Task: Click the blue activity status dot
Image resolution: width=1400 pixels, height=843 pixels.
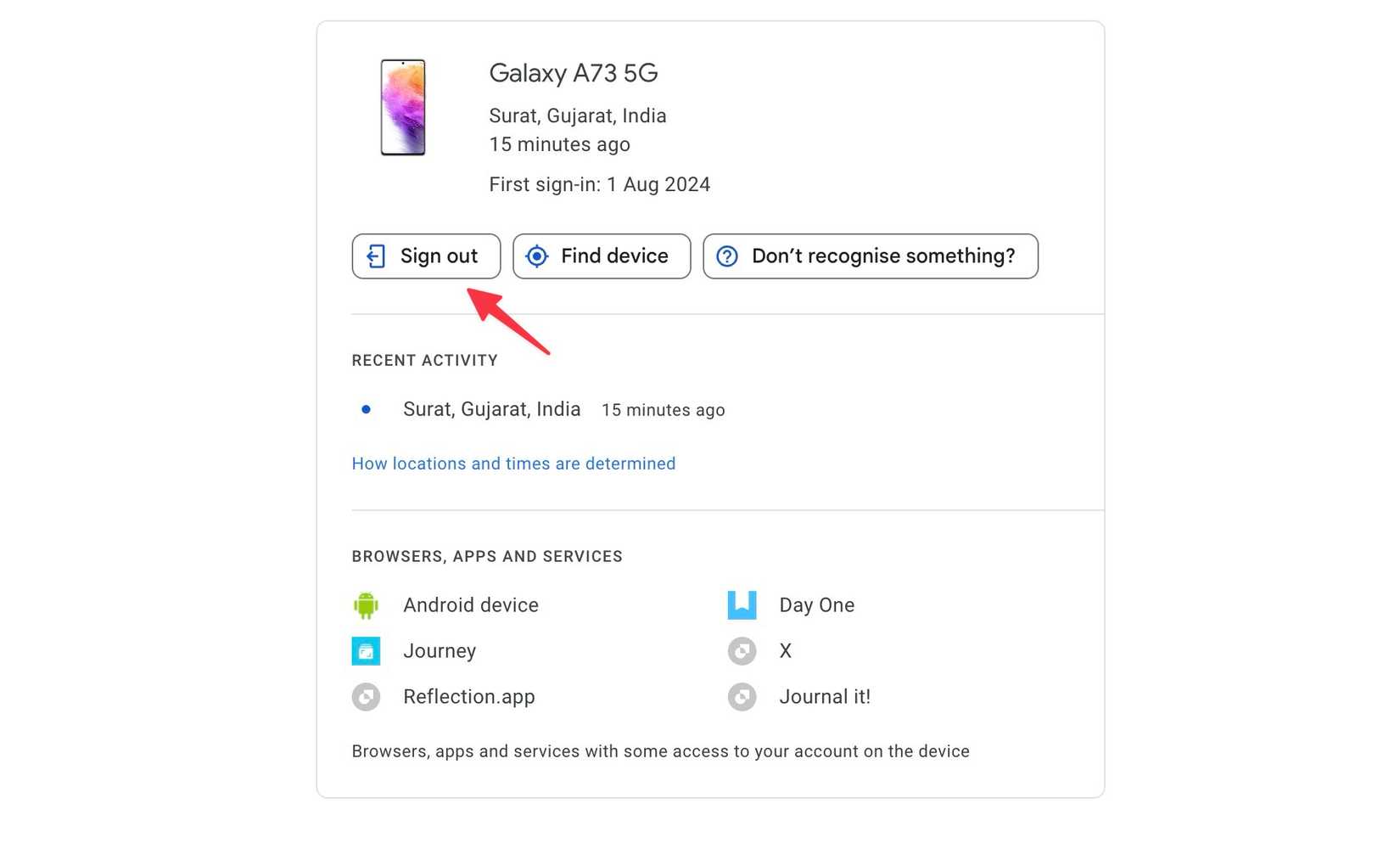Action: 366,409
